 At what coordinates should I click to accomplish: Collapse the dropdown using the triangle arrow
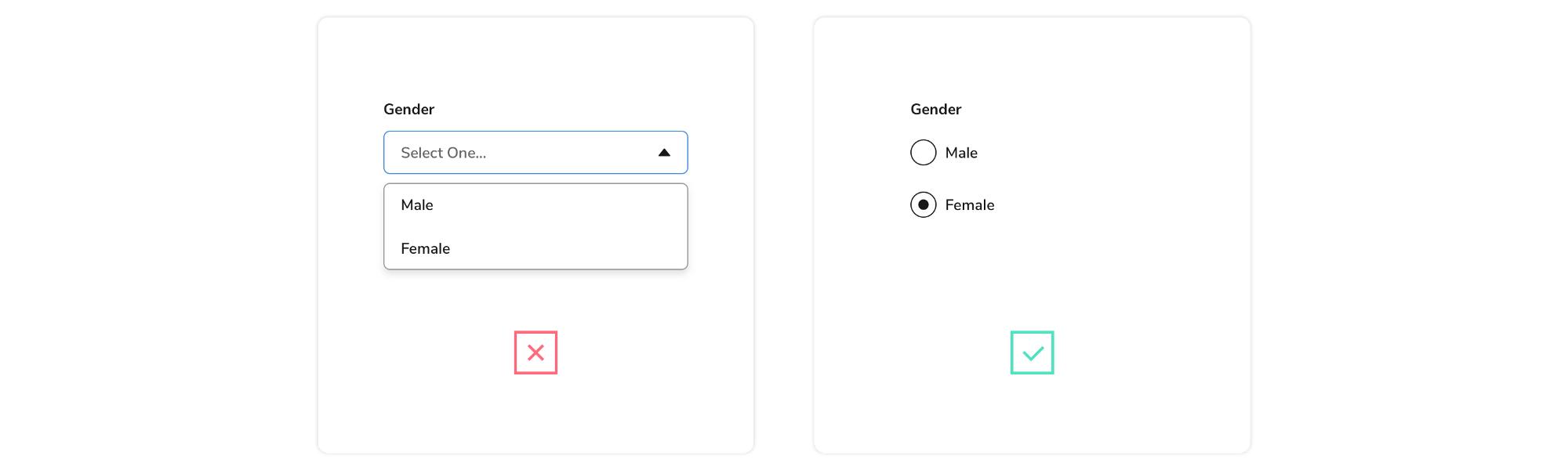(x=664, y=153)
